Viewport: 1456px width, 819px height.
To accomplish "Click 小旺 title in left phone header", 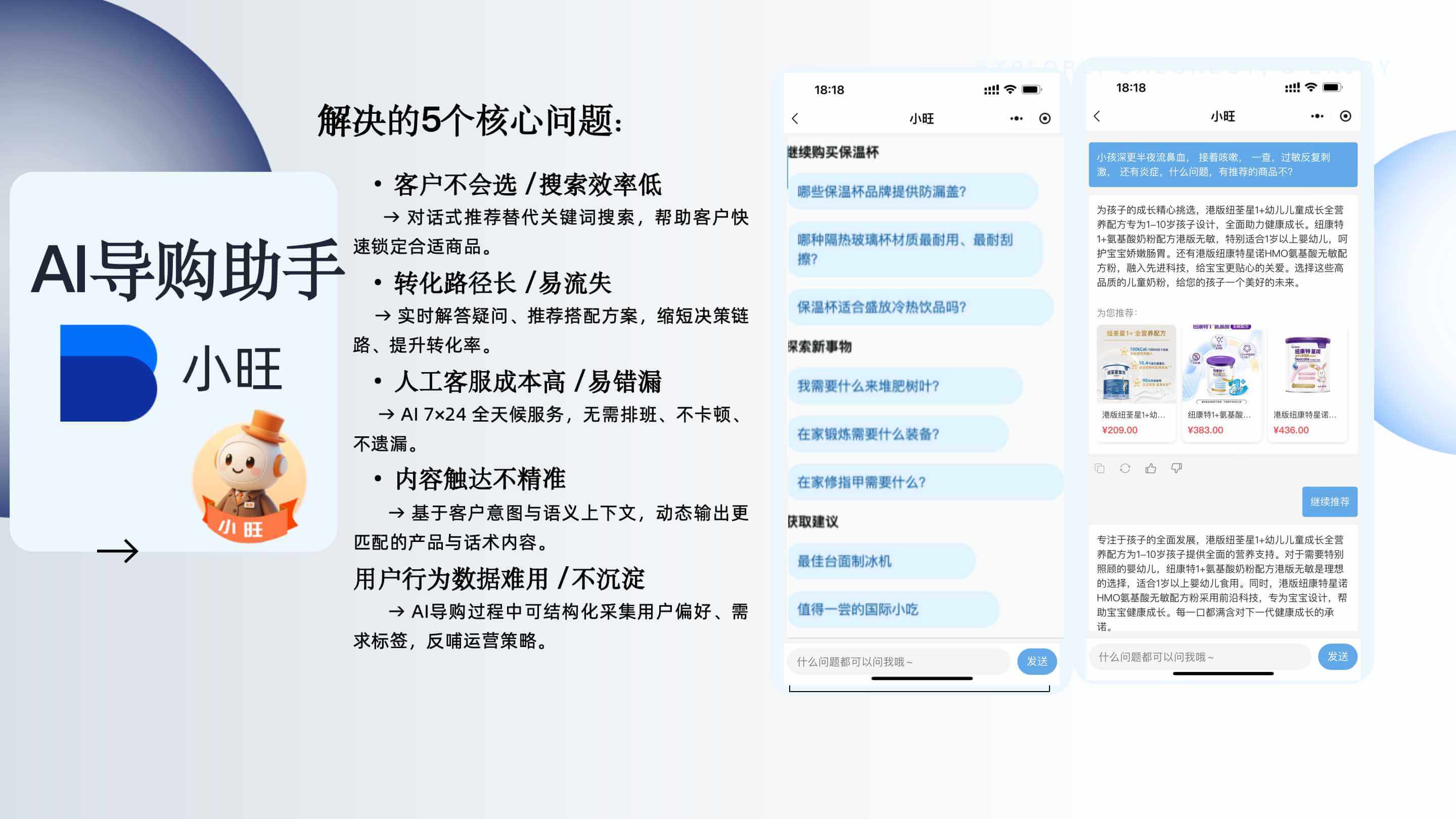I will [921, 119].
